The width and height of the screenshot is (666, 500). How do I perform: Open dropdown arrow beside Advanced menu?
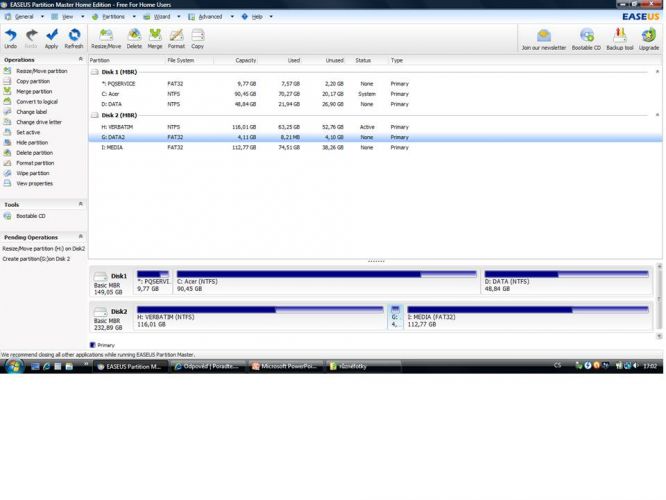pos(232,17)
